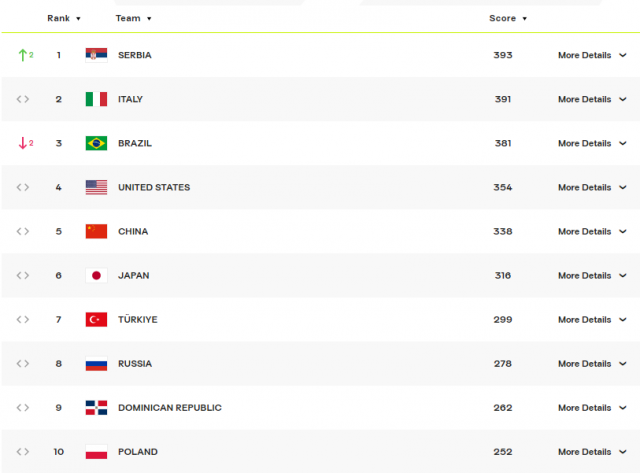Click the Poland flag icon

96,452
